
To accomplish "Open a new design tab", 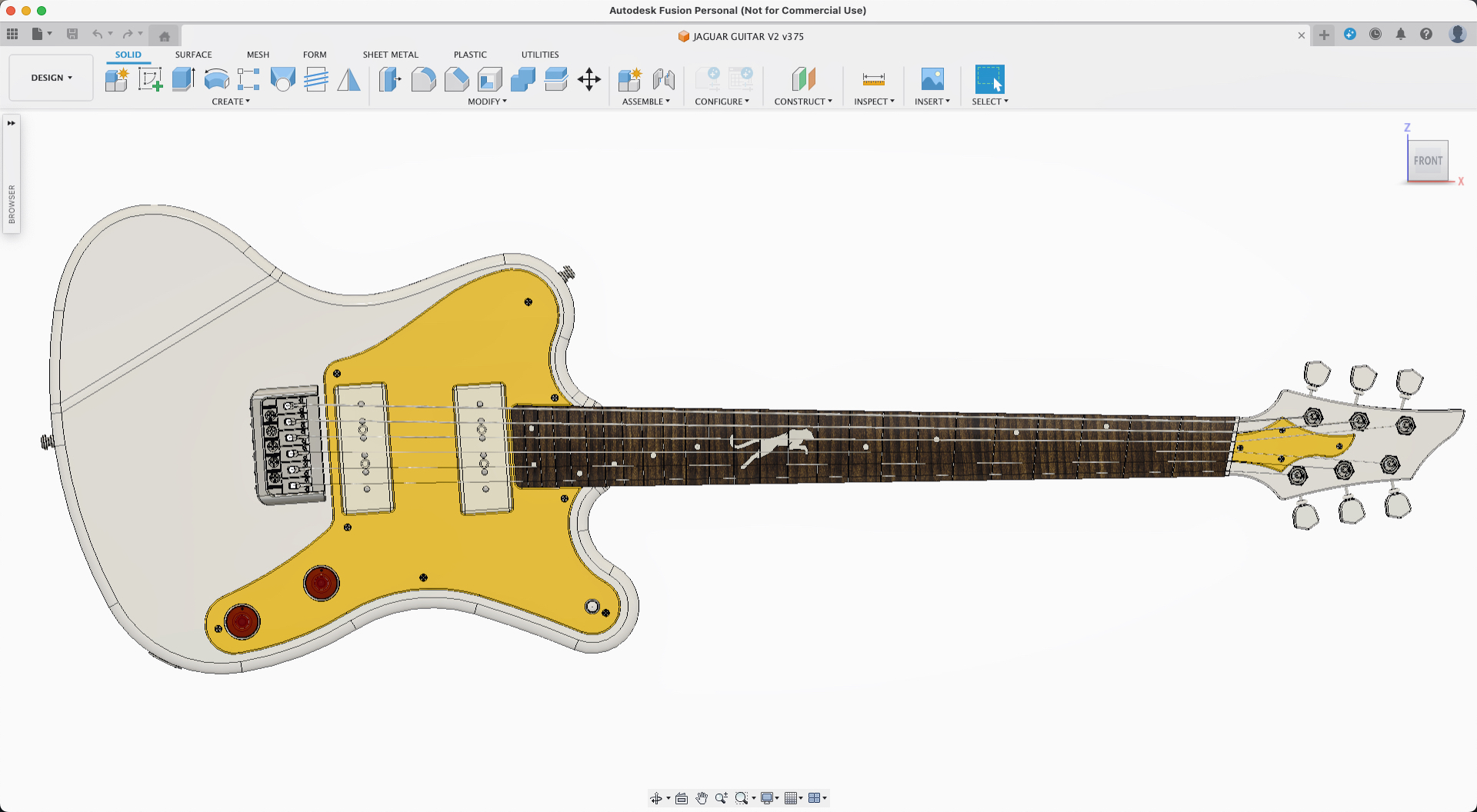I will point(1324,35).
